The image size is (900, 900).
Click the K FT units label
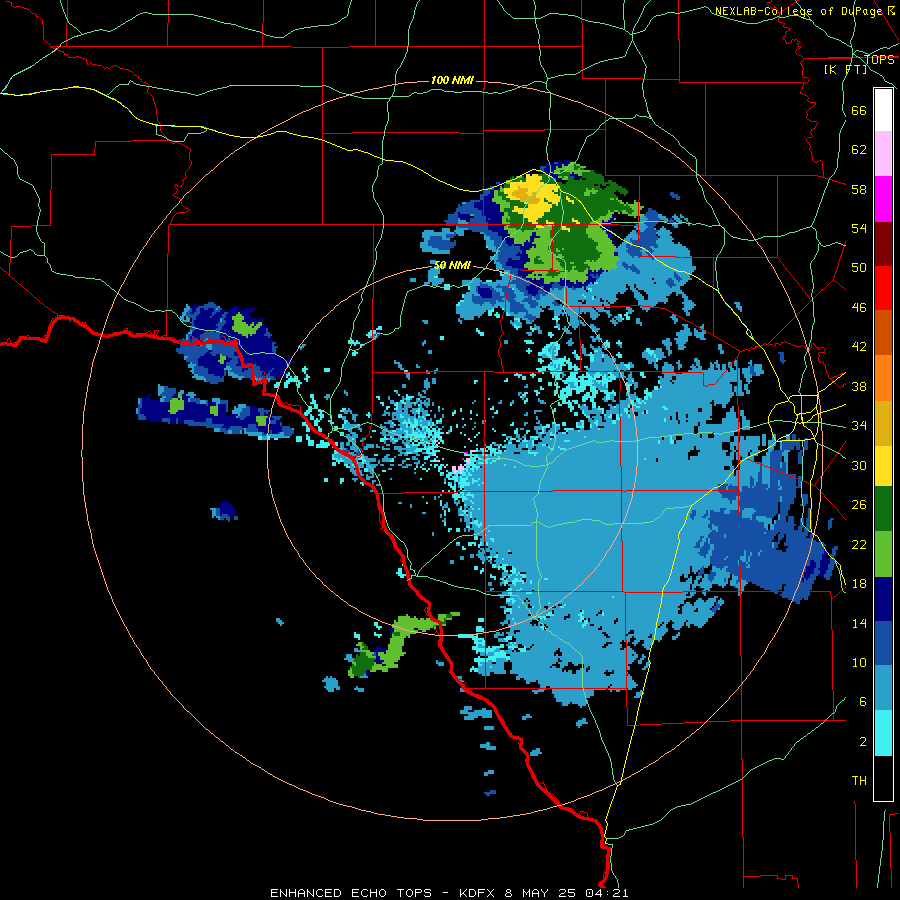pyautogui.click(x=845, y=69)
